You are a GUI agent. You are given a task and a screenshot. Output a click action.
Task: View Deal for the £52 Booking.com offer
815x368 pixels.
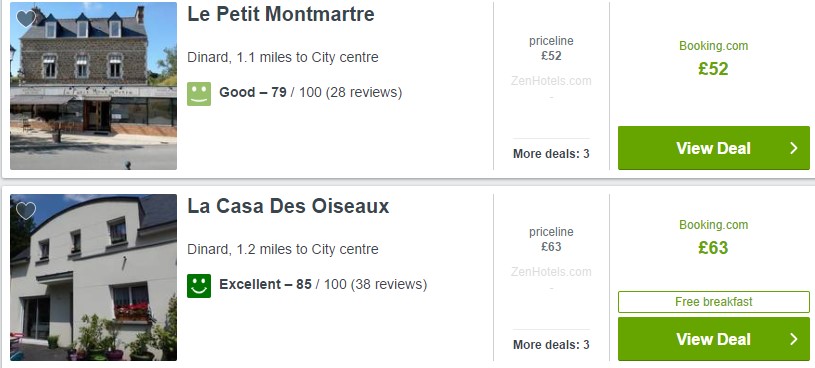[714, 148]
